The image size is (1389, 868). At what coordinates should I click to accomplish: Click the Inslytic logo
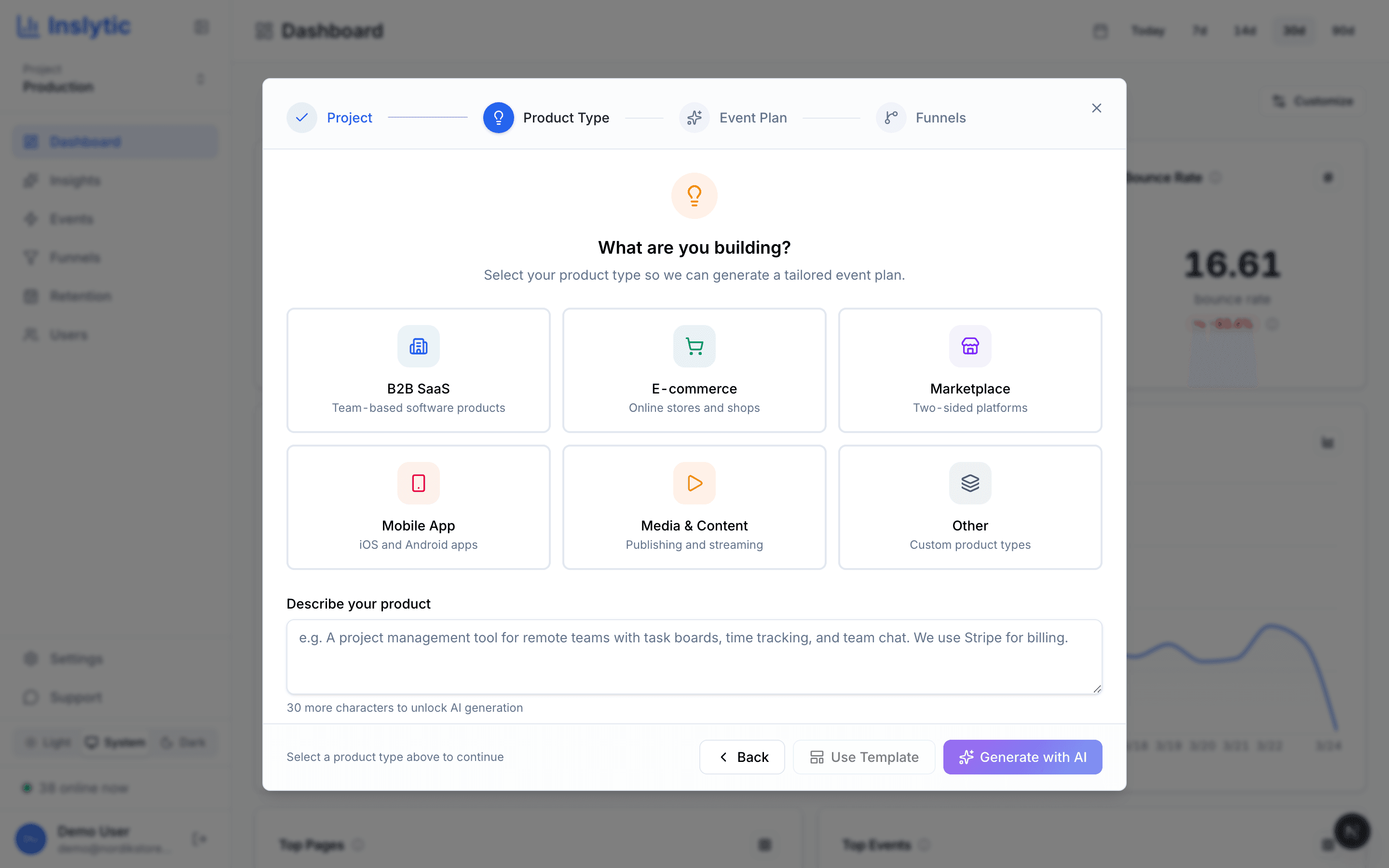[73, 26]
